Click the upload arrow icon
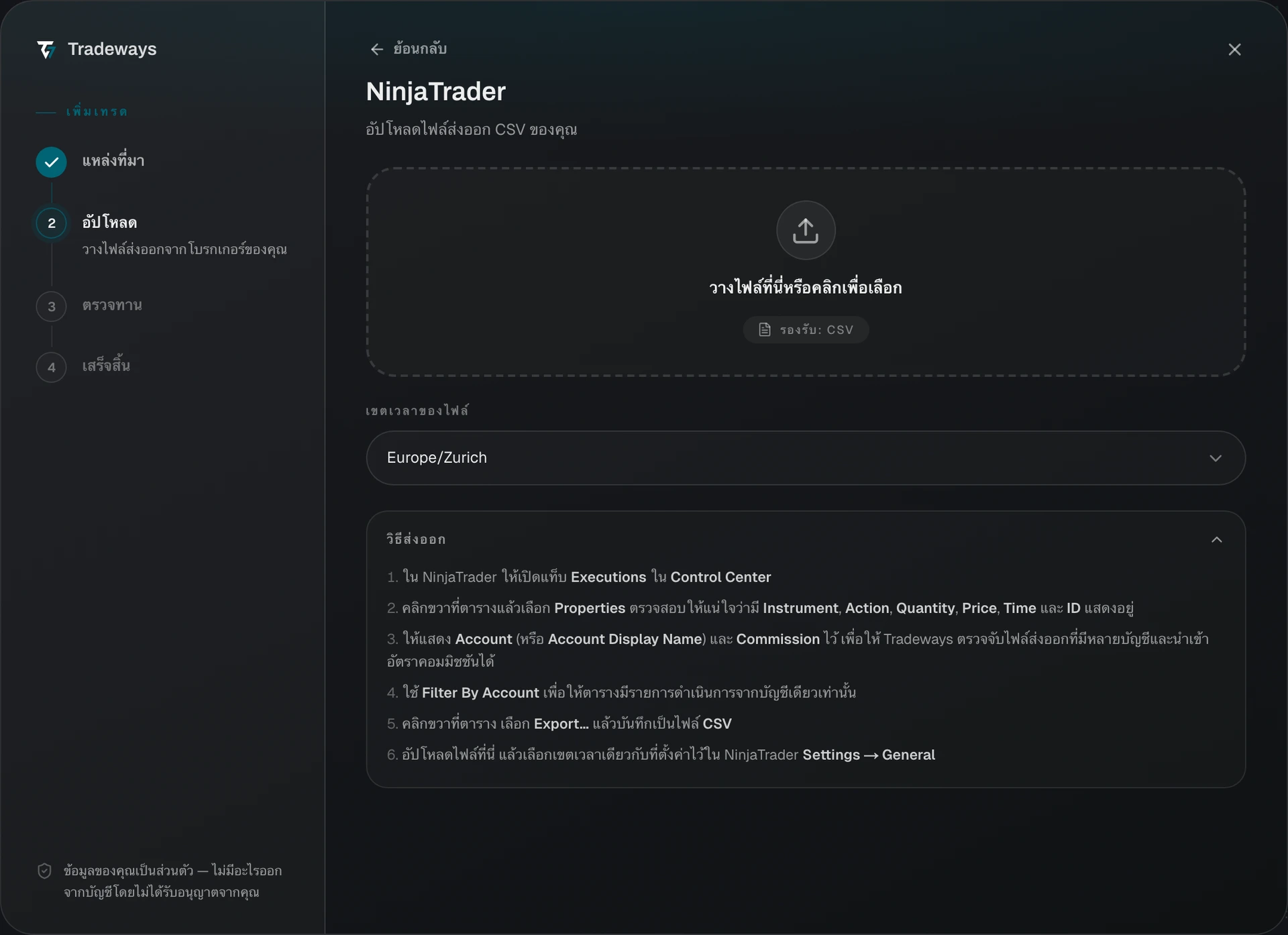The width and height of the screenshot is (1288, 935). [x=806, y=230]
